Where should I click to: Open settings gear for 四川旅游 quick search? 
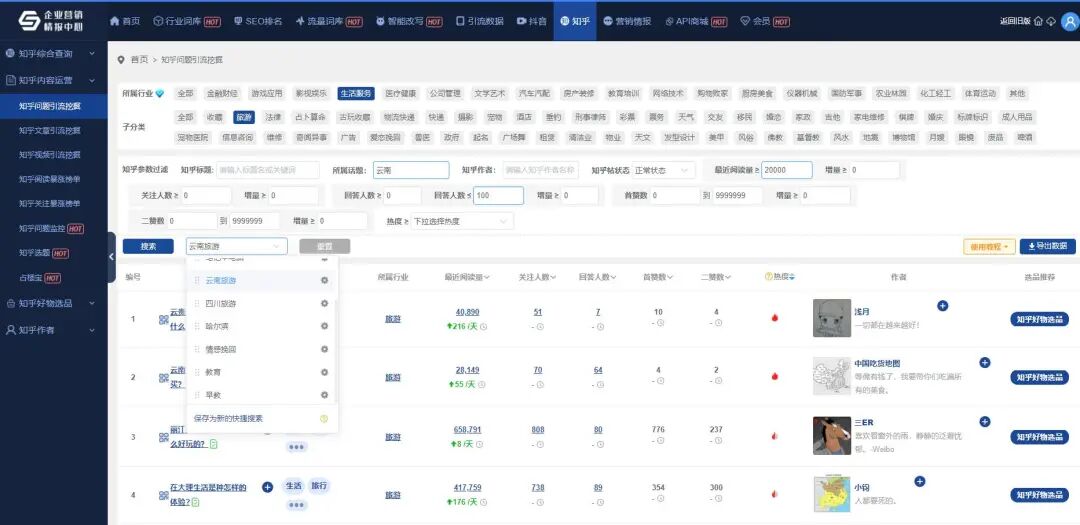tap(324, 304)
